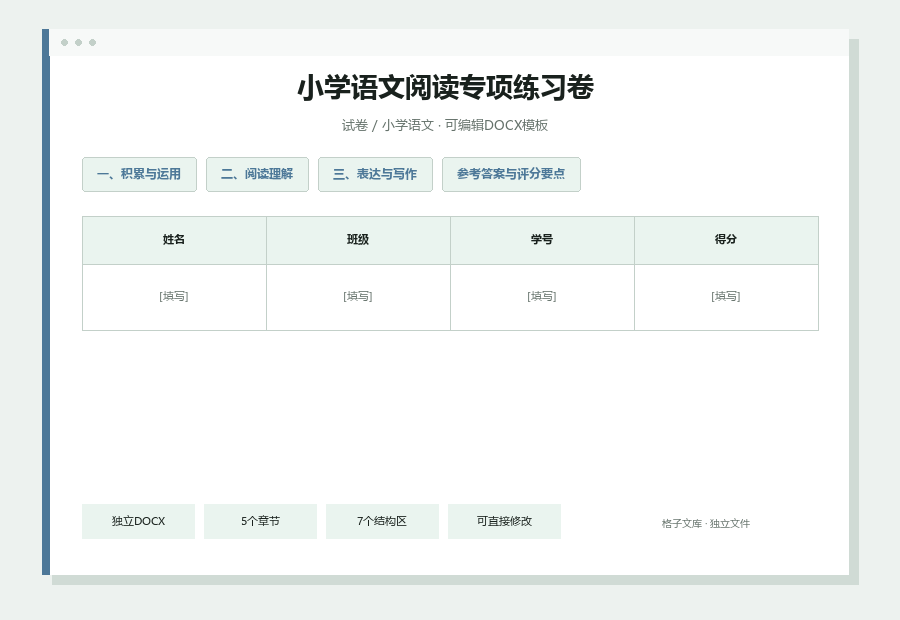The width and height of the screenshot is (900, 620).
Task: Click the [填写] cell under 得分
Action: coord(726,297)
